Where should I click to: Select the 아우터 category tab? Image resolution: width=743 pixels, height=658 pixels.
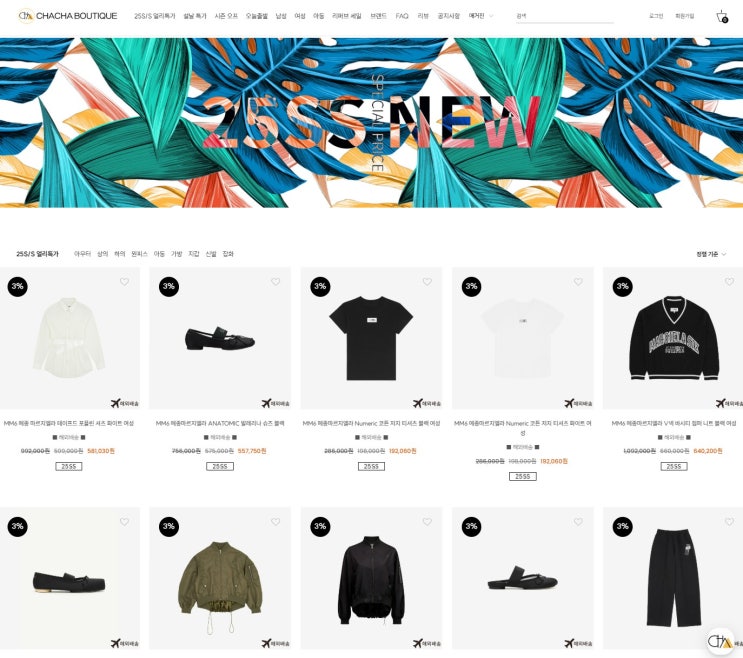coord(82,254)
